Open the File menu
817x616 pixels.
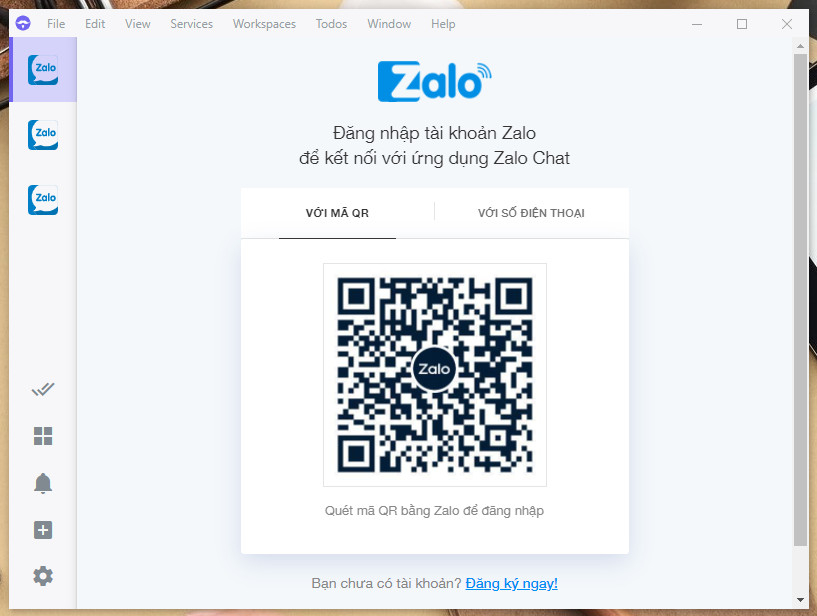56,24
